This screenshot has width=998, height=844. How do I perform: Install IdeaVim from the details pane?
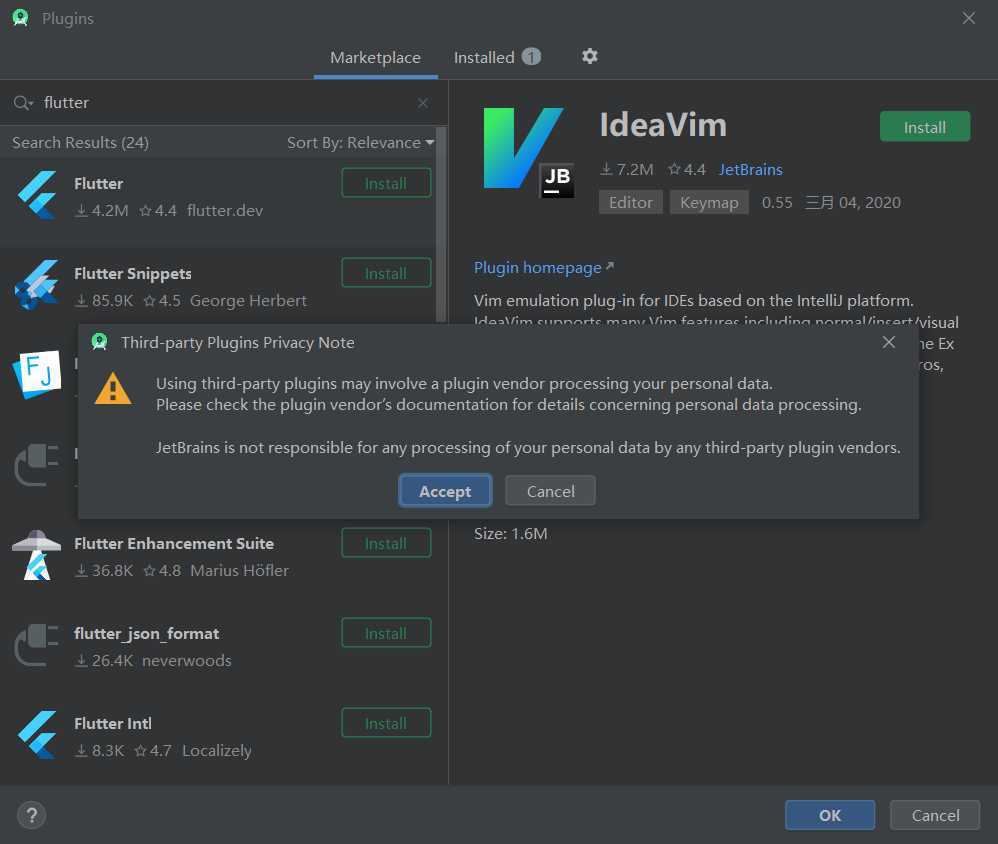click(925, 127)
